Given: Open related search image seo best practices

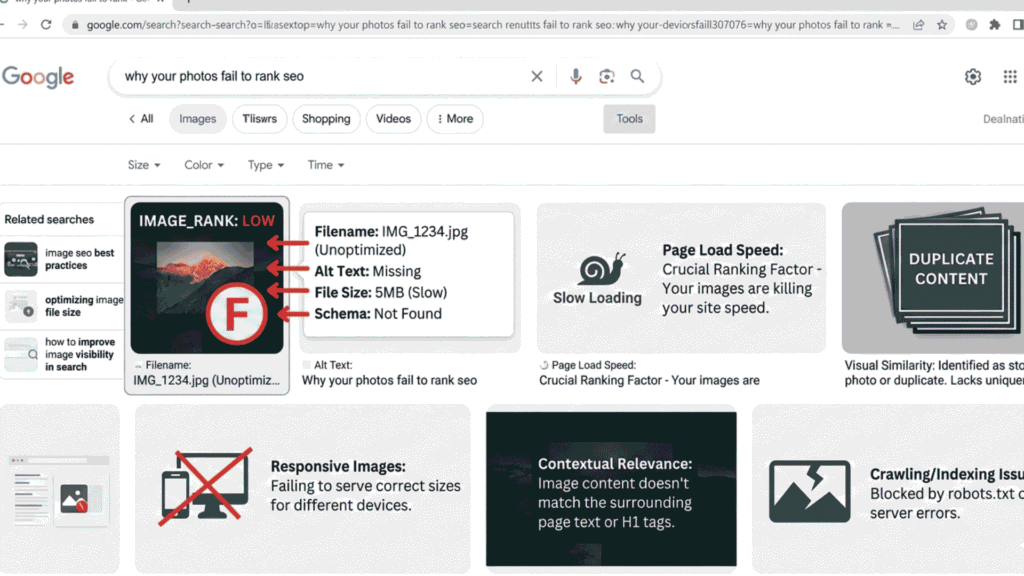Looking at the screenshot, I should (x=63, y=259).
